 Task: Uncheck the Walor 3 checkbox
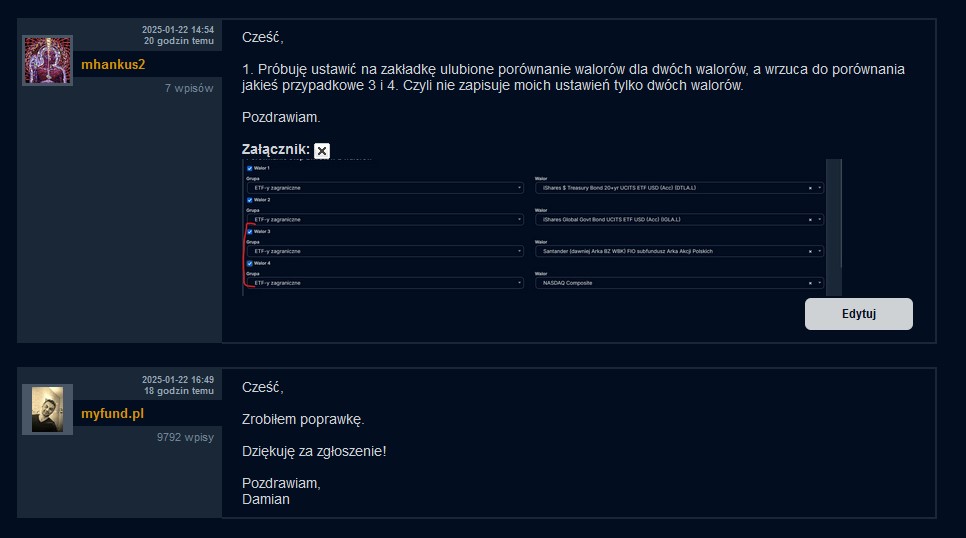coord(250,232)
